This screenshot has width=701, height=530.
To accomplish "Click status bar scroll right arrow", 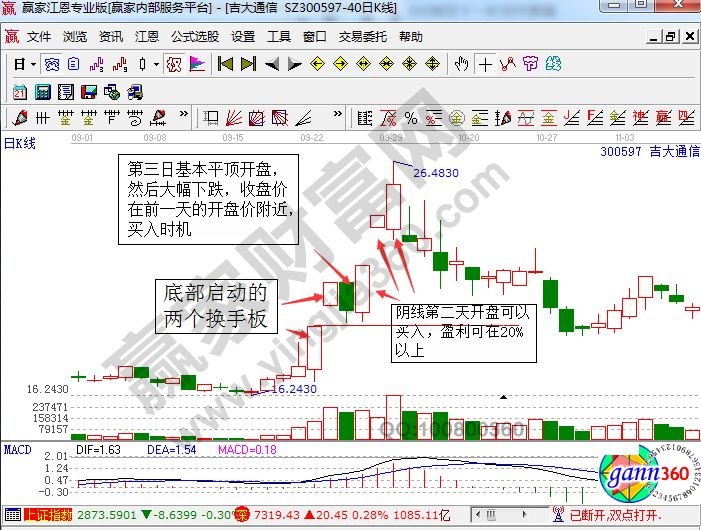I will [x=525, y=515].
